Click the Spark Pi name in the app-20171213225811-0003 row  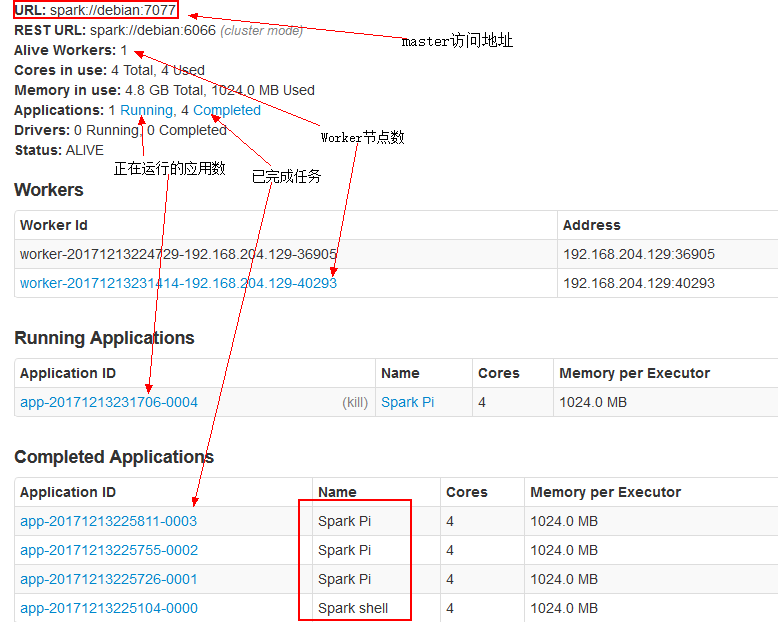point(344,521)
